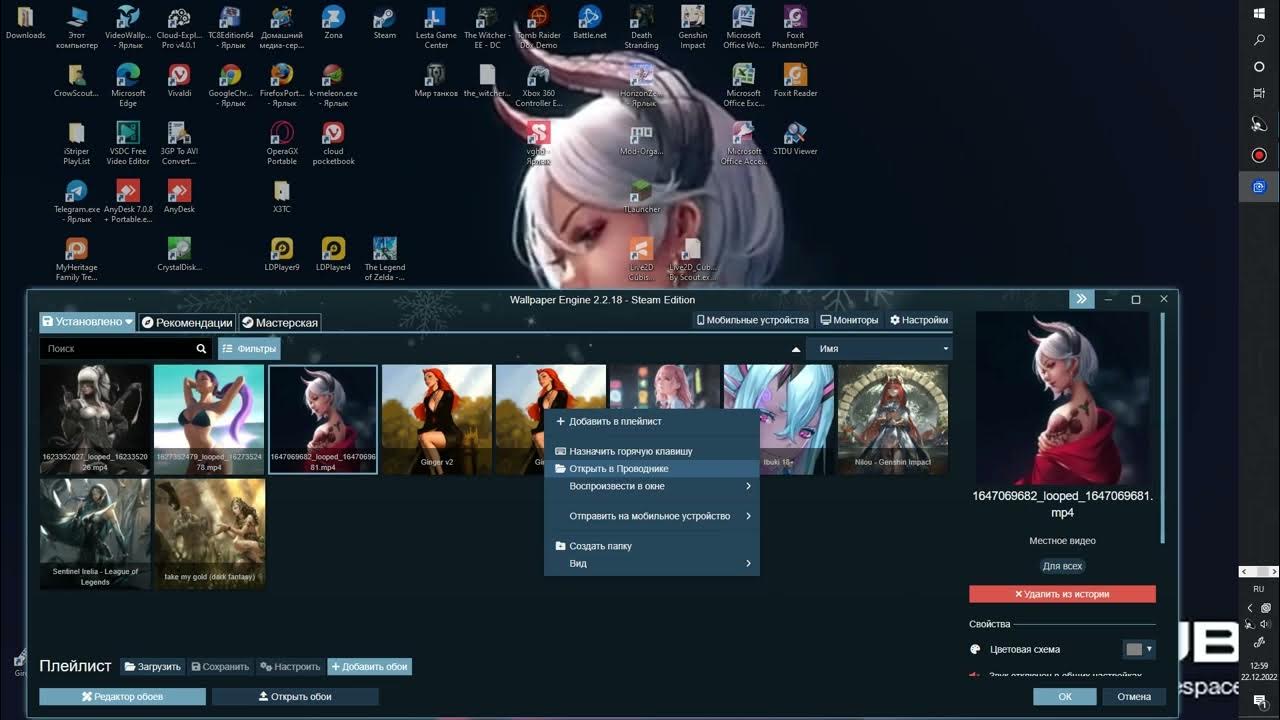Open the Мониторы button
This screenshot has height=720, width=1280.
coord(849,320)
